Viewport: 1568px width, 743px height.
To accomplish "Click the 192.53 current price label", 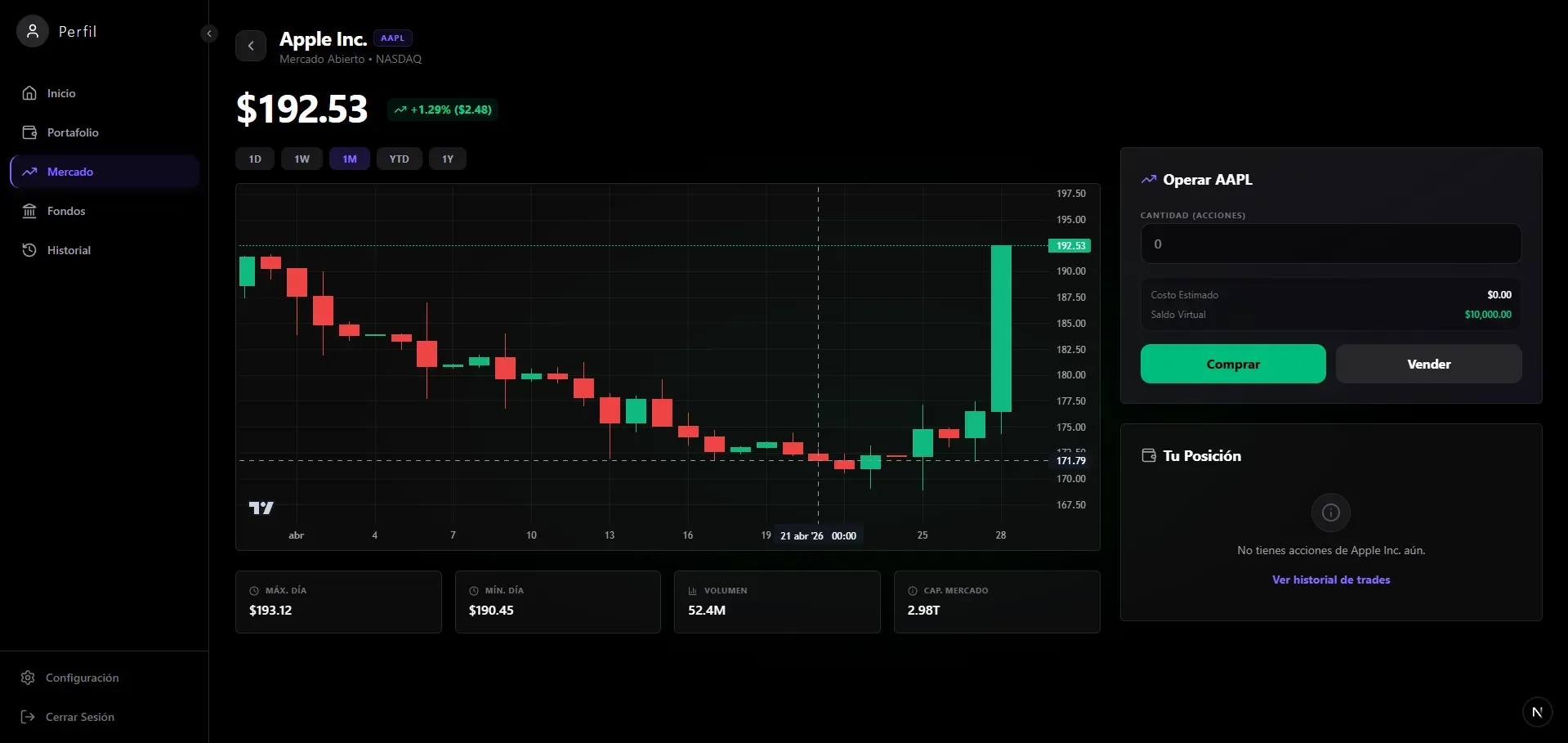I will pyautogui.click(x=1070, y=245).
